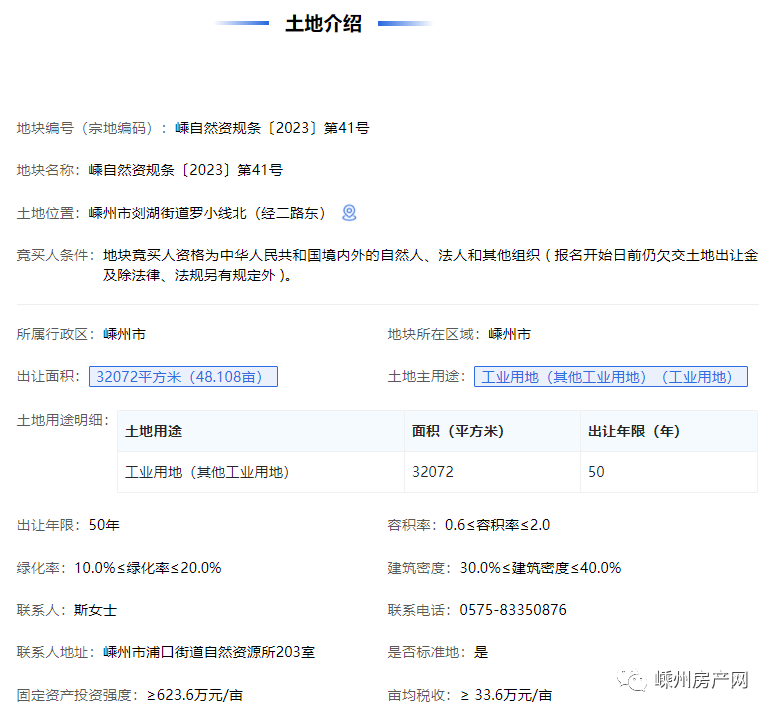The width and height of the screenshot is (773, 713).
Task: Click the greening rate value 10.0%≤绿化率≤20.0%
Action: coord(148,567)
